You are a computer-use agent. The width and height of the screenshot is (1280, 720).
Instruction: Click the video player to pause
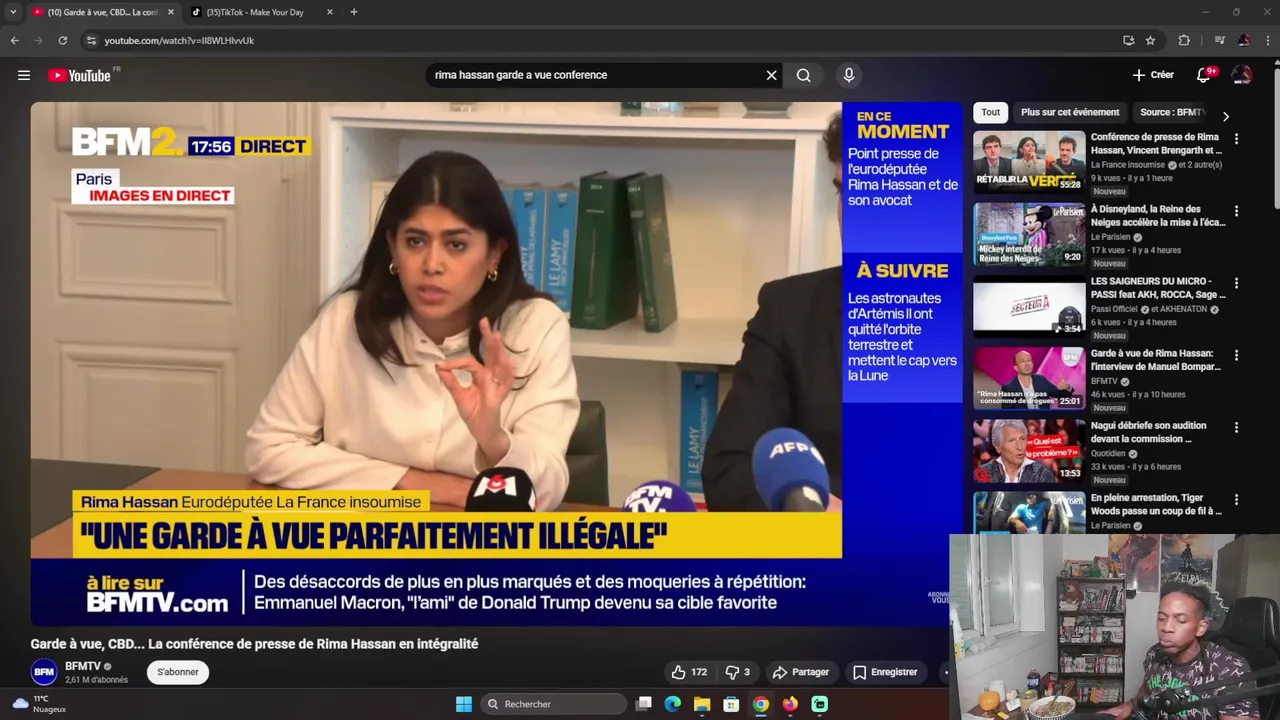[x=496, y=363]
